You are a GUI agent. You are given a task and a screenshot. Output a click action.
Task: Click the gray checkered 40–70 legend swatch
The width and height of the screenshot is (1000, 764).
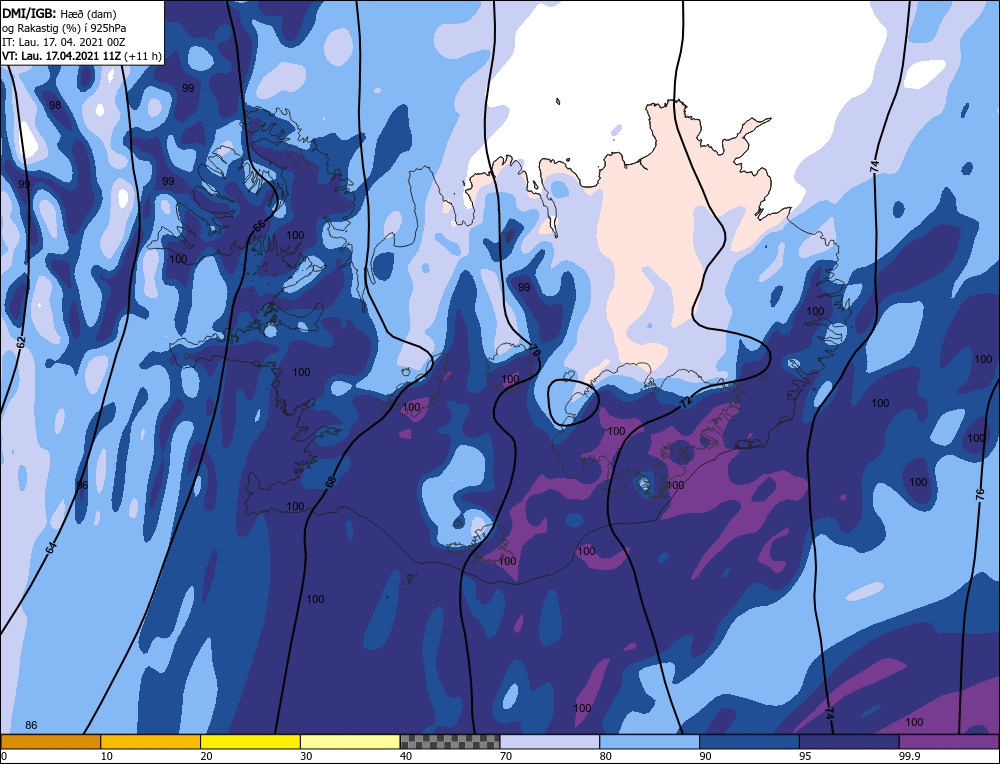(450, 742)
